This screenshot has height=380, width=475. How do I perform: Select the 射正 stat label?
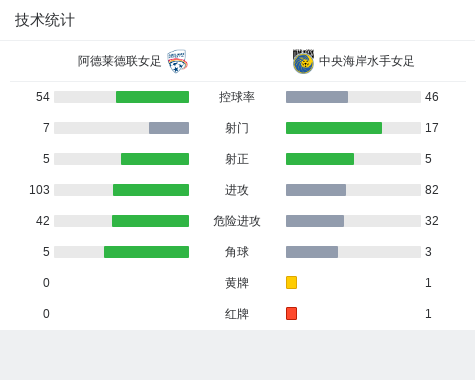(x=237, y=159)
